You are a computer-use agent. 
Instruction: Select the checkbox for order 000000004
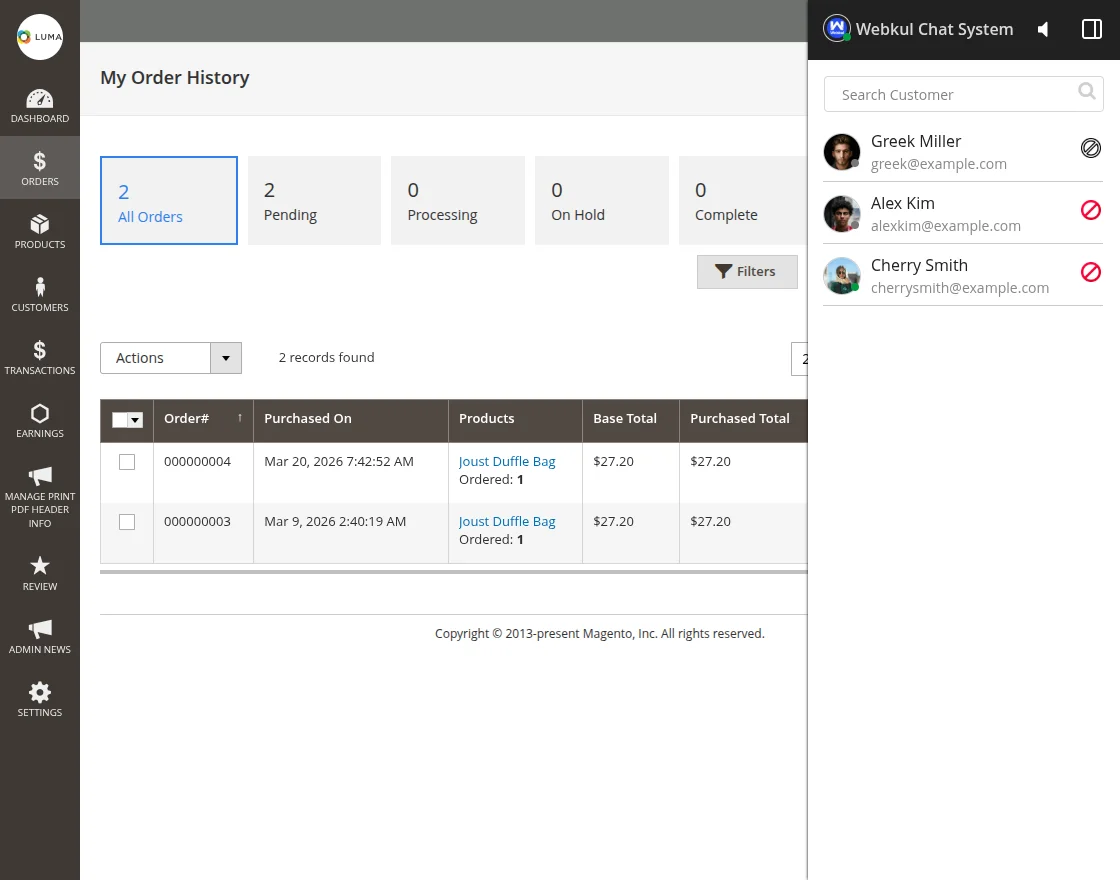tap(127, 462)
